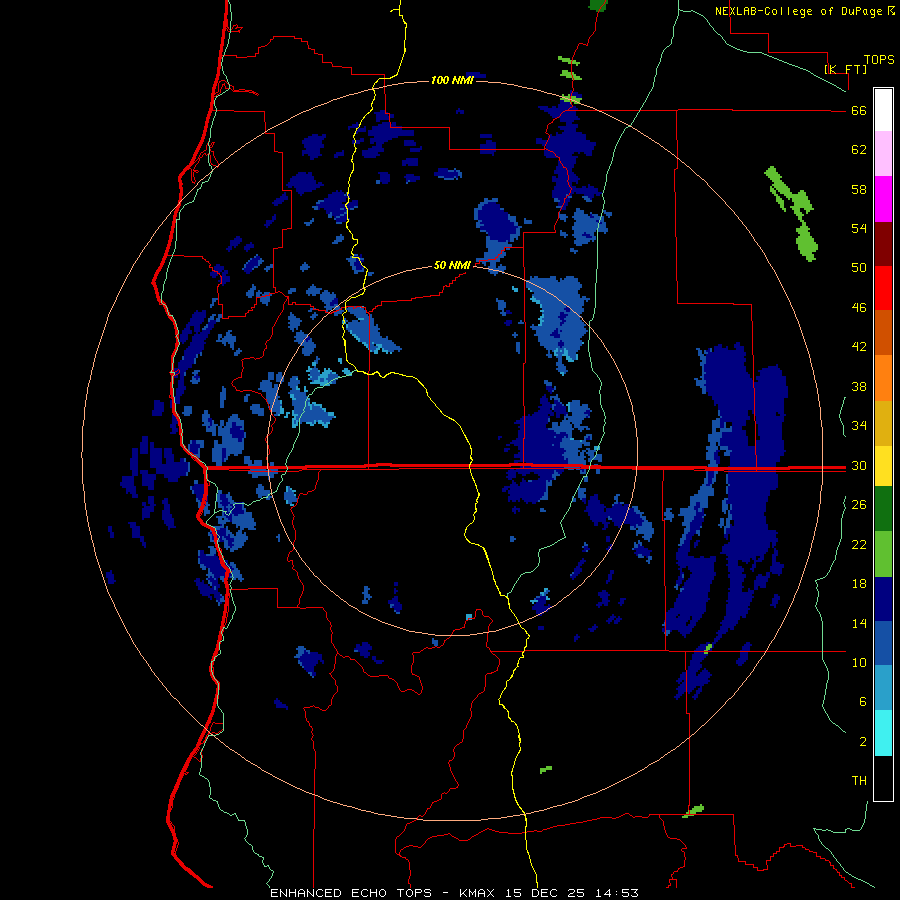900x900 pixels.
Task: Click the white swatch atop the tops legend
Action: [883, 110]
